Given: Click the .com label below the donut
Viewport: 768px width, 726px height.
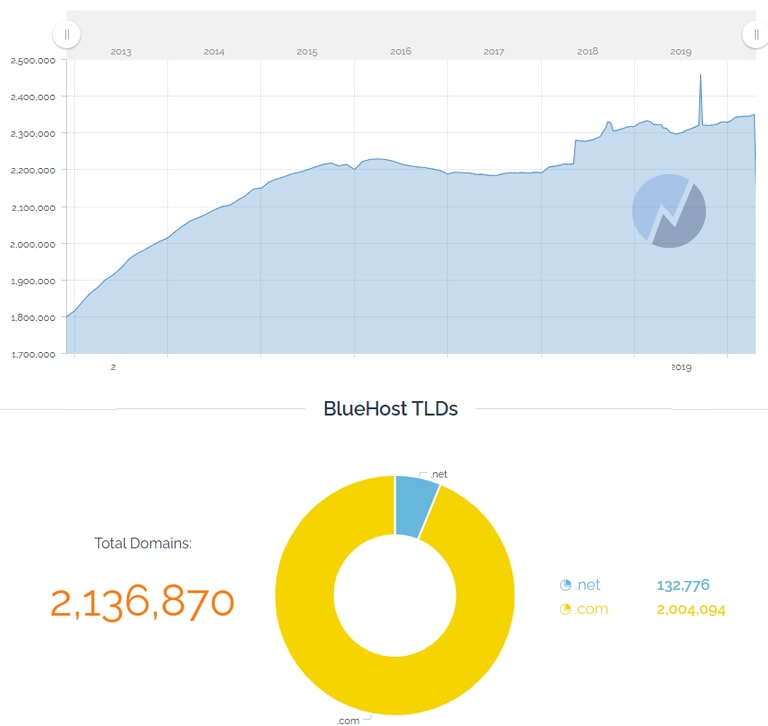Looking at the screenshot, I should point(348,721).
